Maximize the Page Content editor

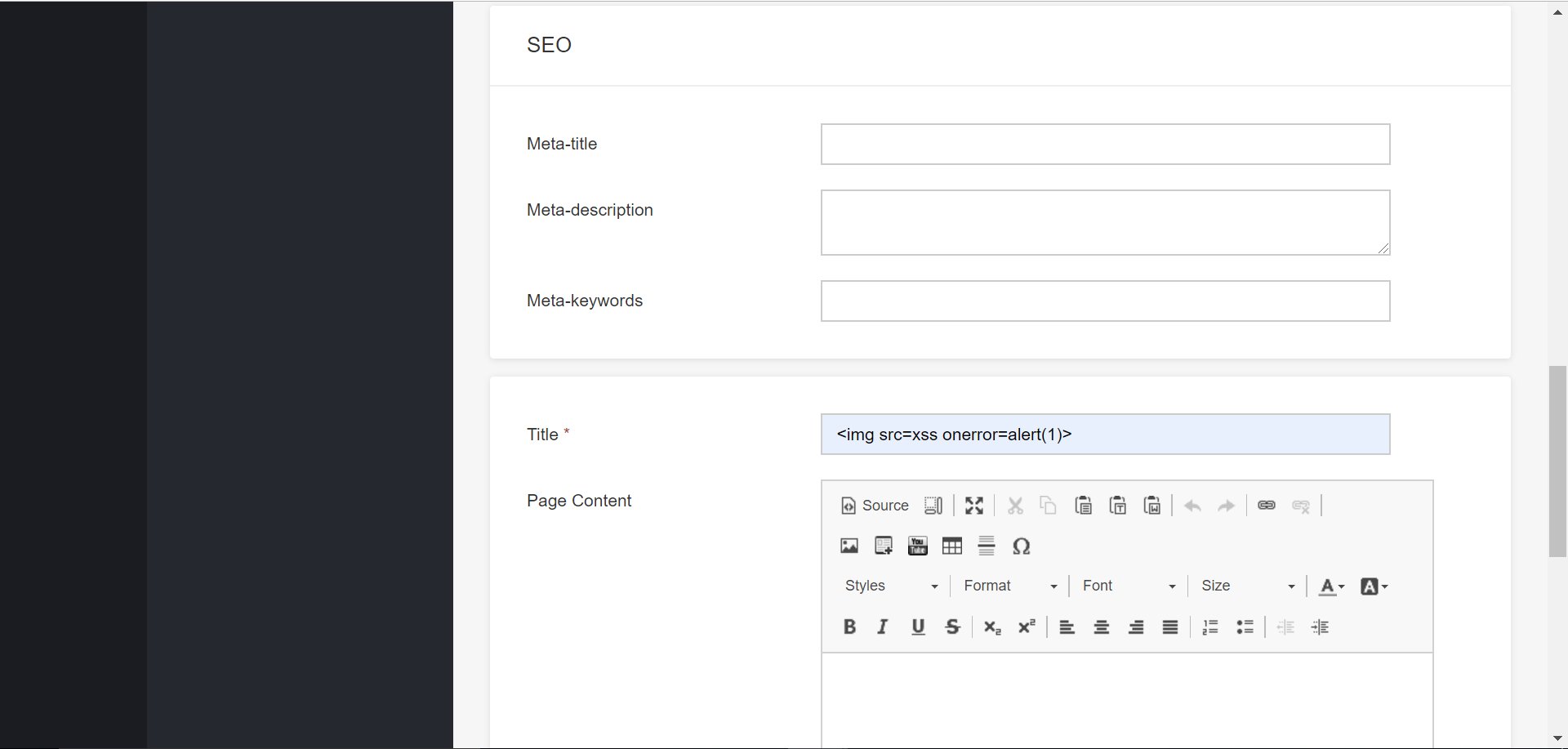coord(973,505)
